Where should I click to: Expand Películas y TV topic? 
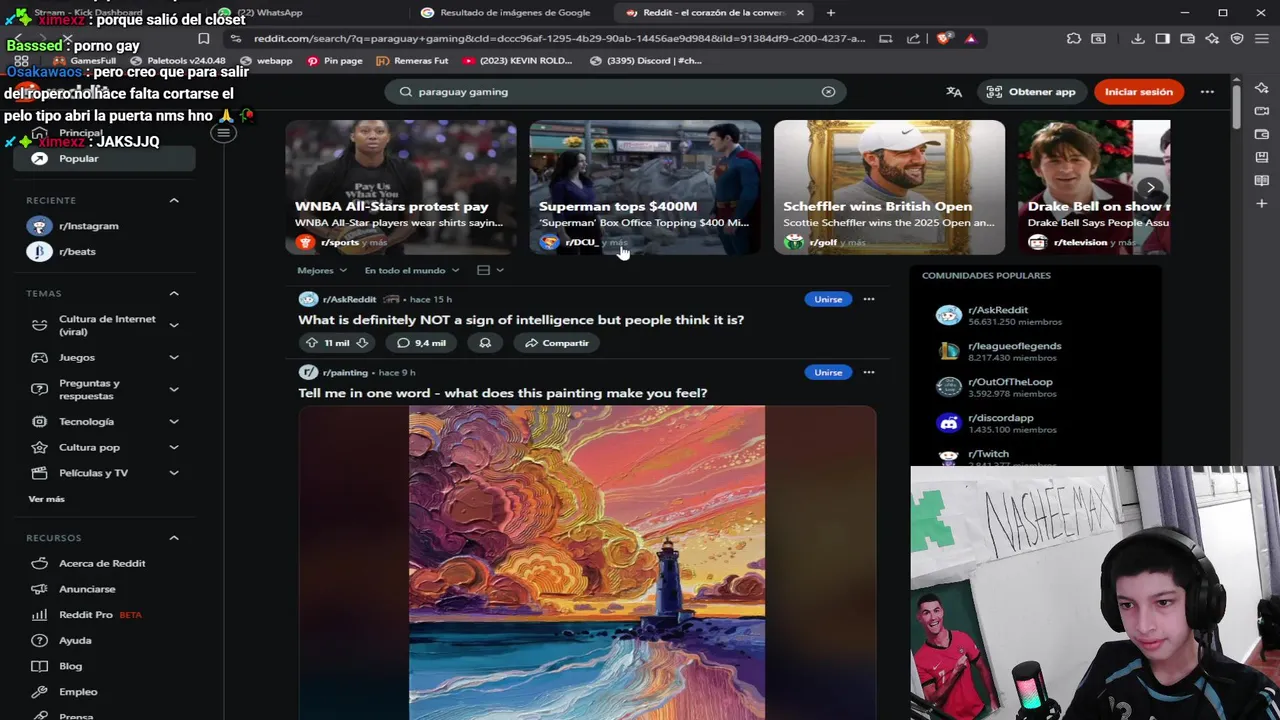point(174,472)
